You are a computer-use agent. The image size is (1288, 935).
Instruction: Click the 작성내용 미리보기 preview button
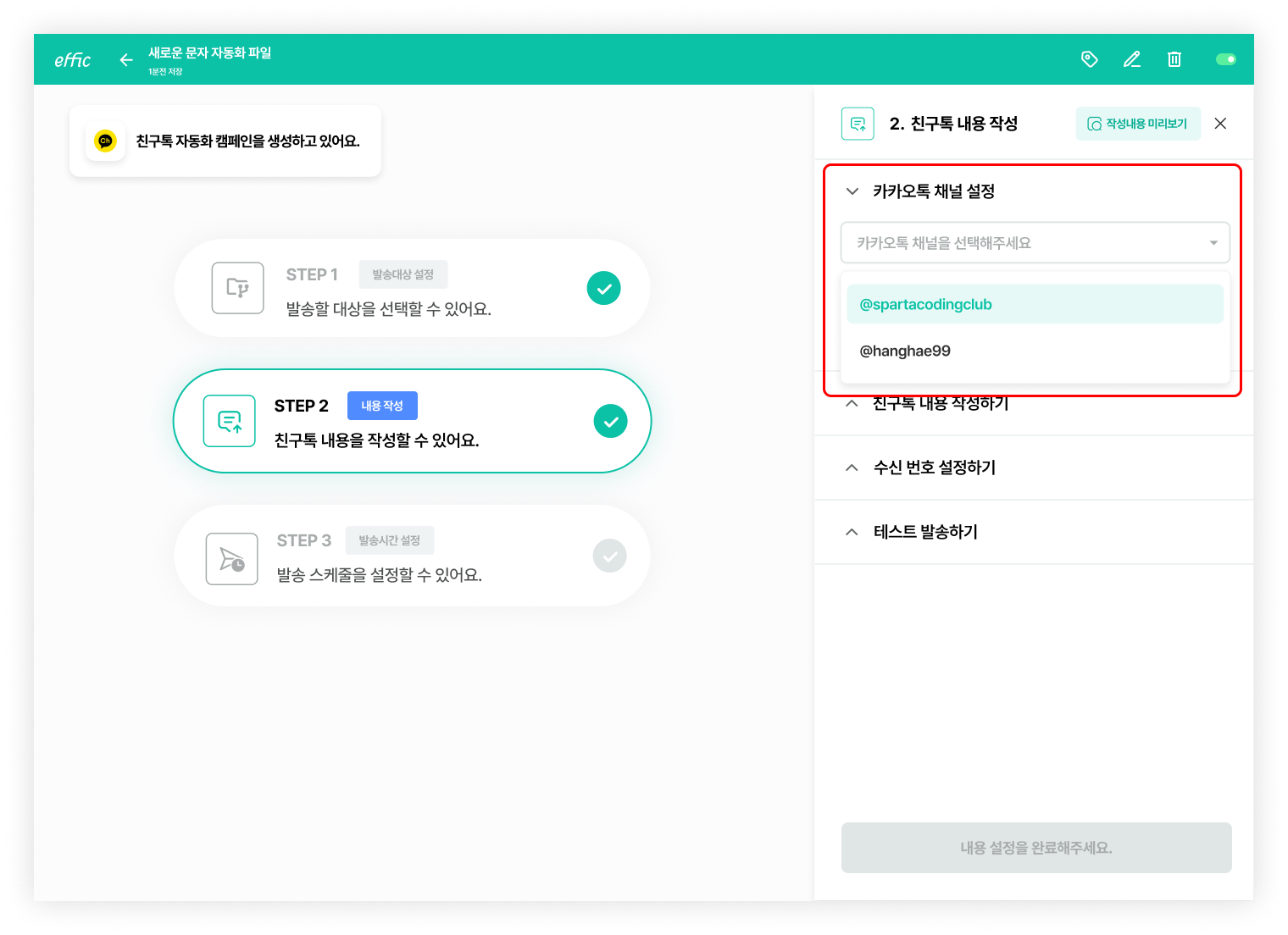(1138, 124)
